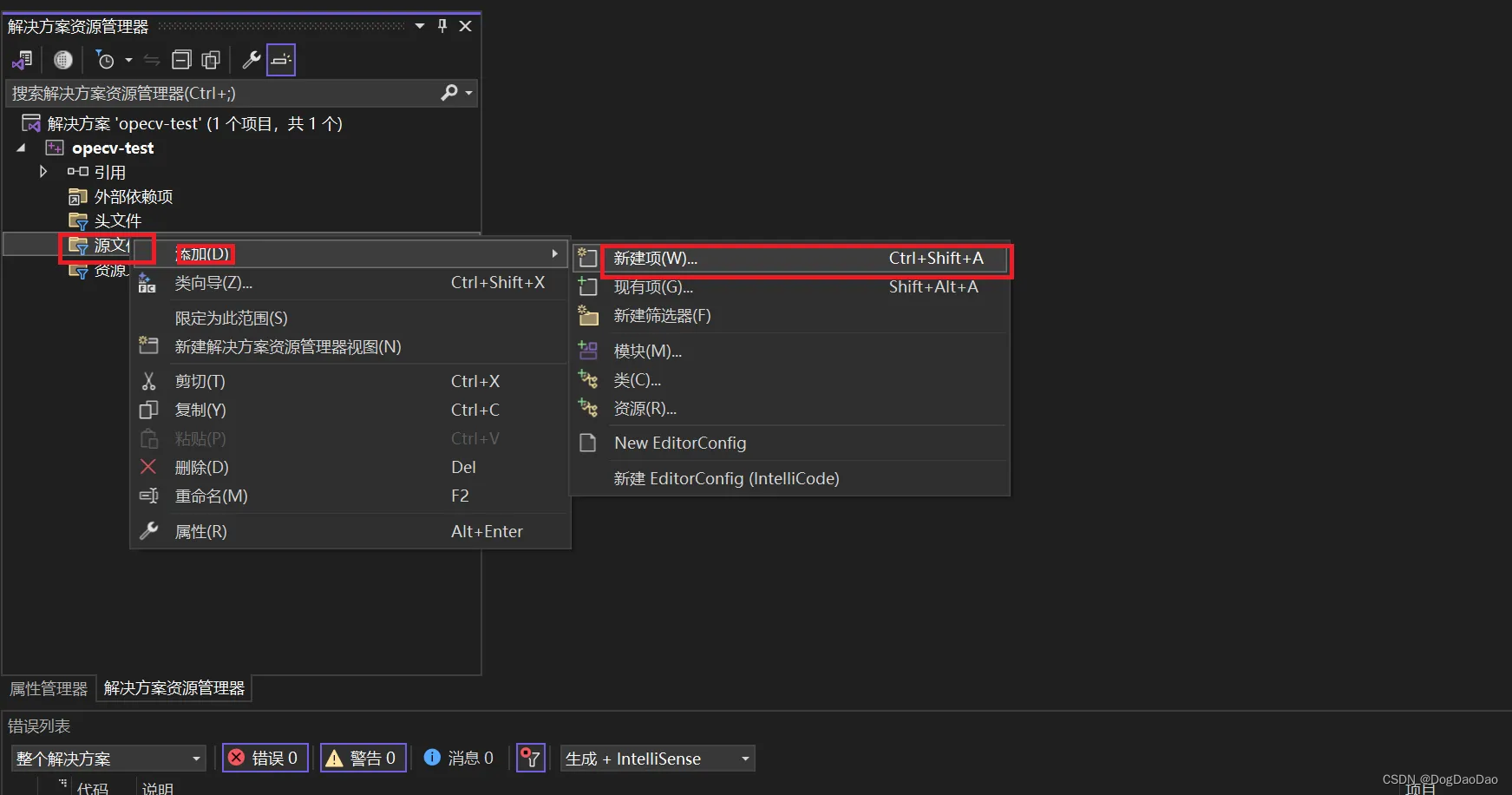Image resolution: width=1512 pixels, height=795 pixels.
Task: Open the 添加(D) submenu
Action: 349,253
